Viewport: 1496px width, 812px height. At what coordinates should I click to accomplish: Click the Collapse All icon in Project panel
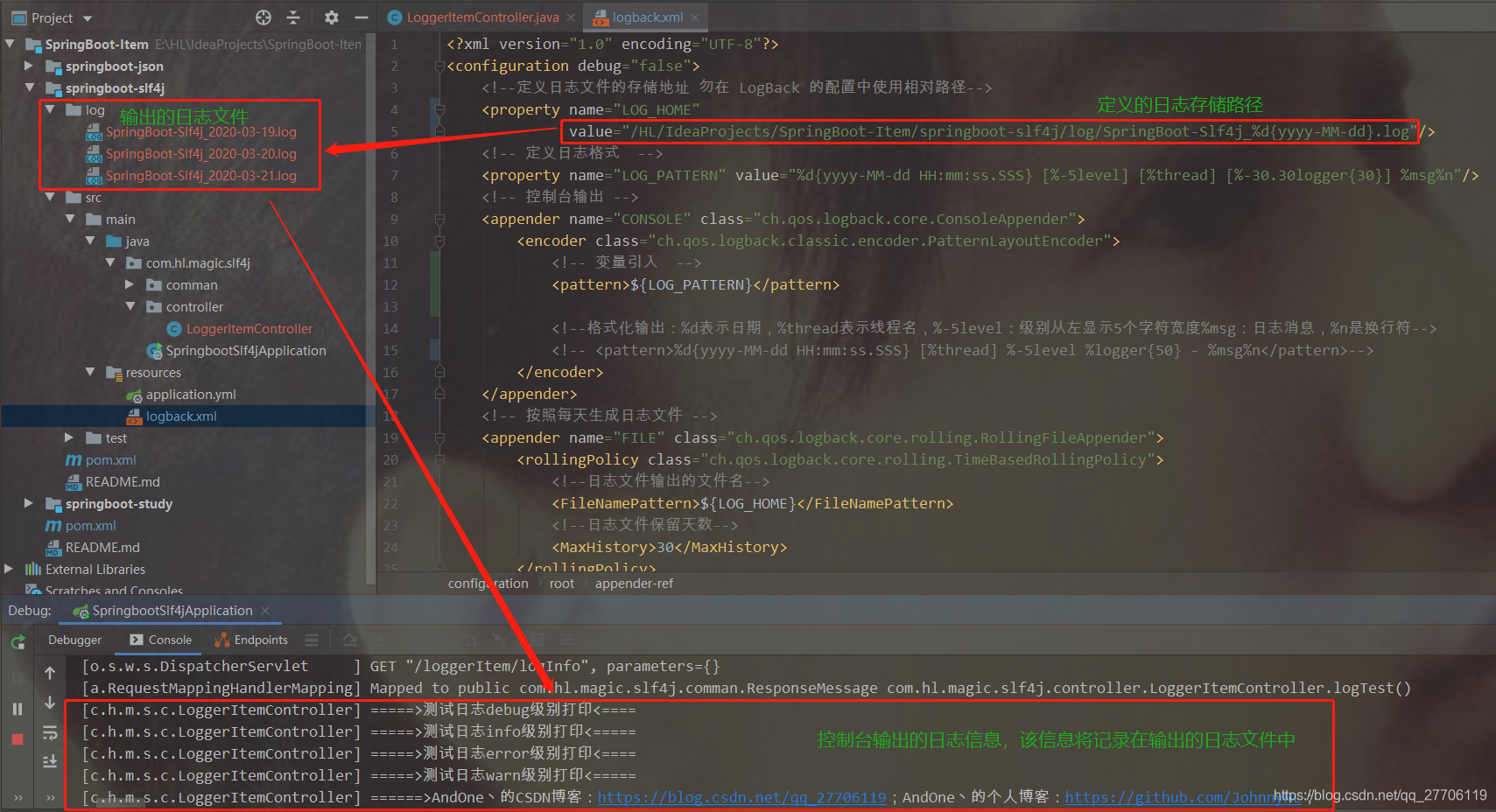click(x=293, y=17)
